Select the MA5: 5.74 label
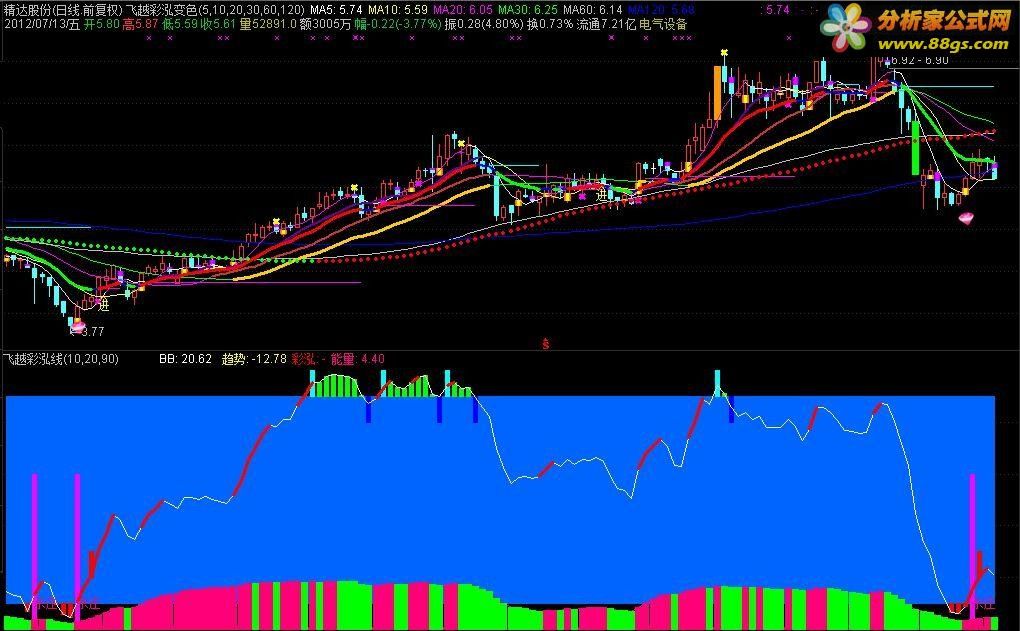 [336, 10]
